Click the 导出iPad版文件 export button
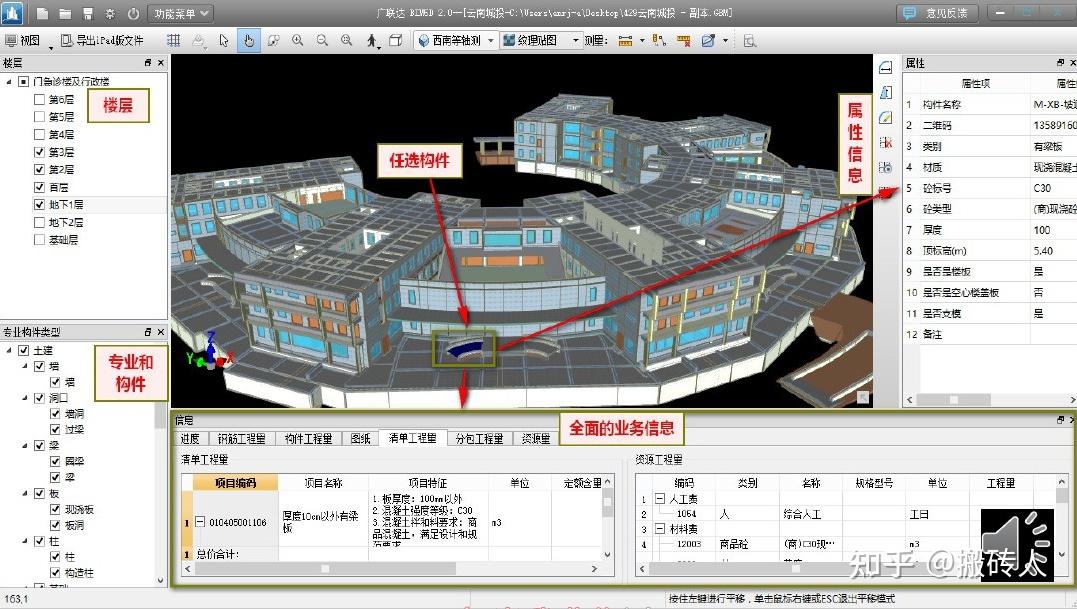 pyautogui.click(x=102, y=41)
